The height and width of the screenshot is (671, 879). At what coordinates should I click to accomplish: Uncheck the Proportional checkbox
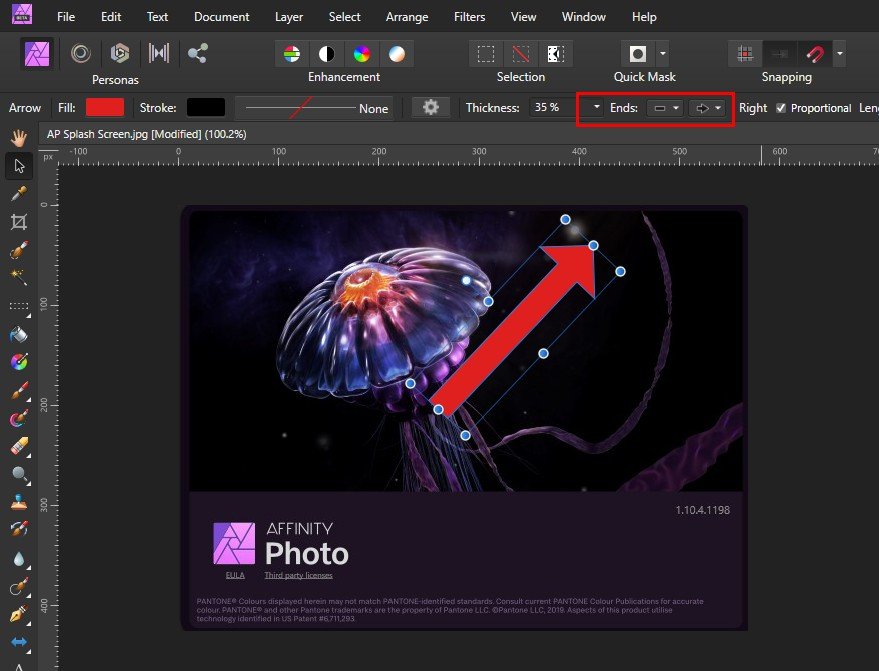781,108
